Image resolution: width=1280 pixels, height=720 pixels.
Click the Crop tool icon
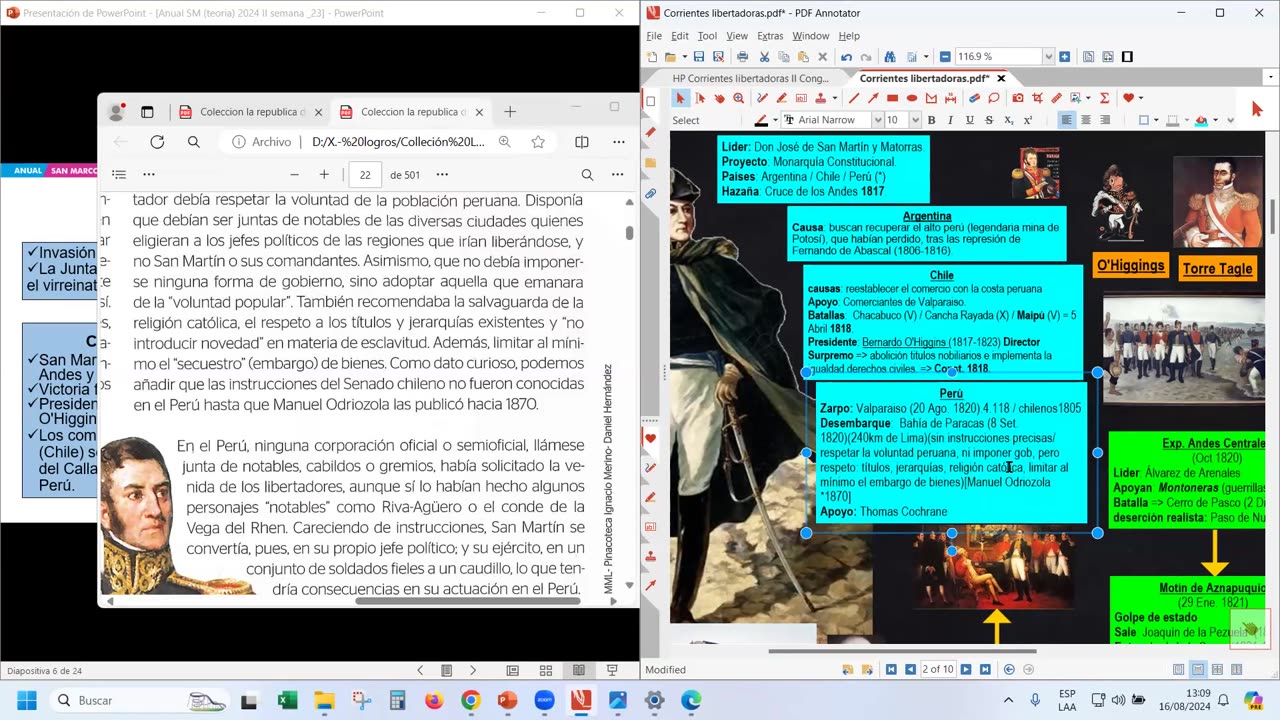pyautogui.click(x=1037, y=98)
